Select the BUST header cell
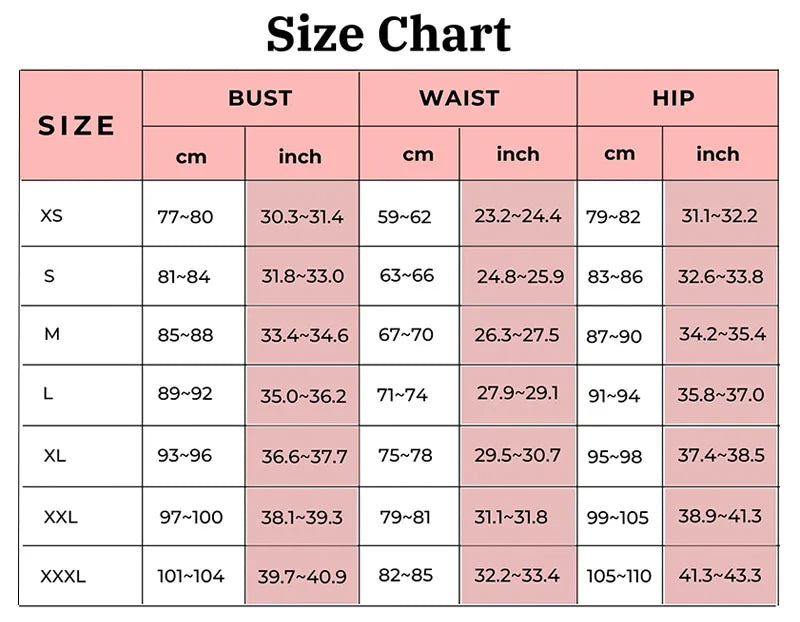 (260, 98)
